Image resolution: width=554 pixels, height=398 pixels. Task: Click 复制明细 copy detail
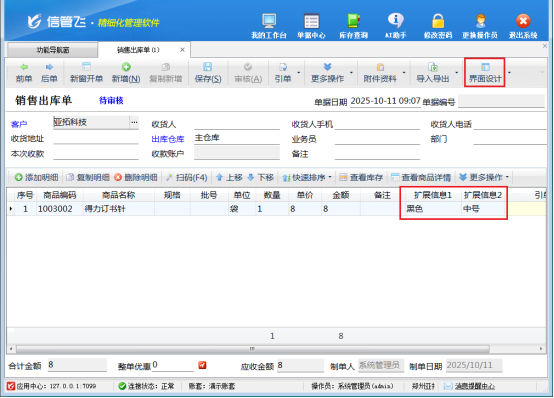click(88, 177)
